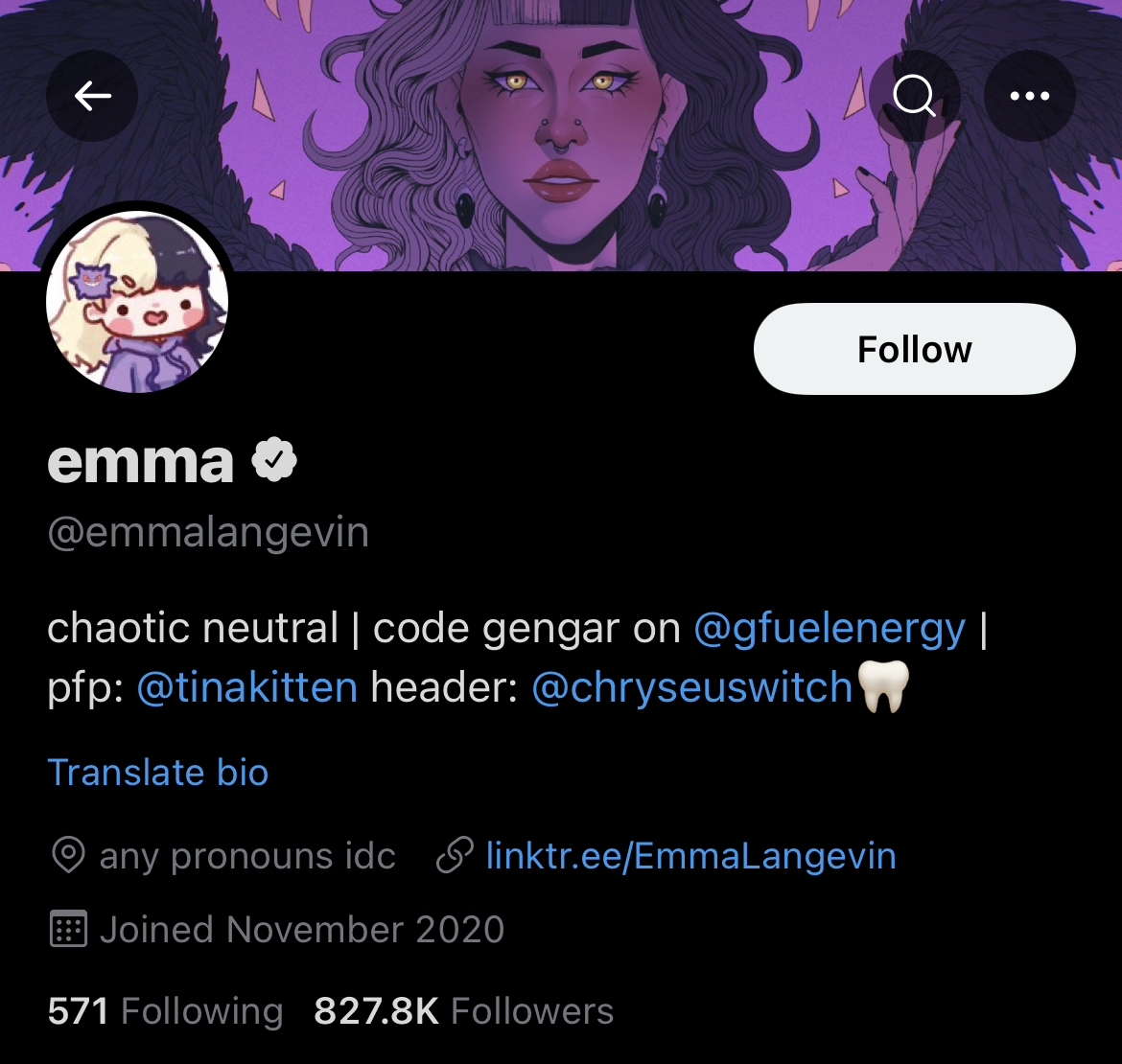The height and width of the screenshot is (1064, 1122).
Task: Open the @tinakitten profile mention
Action: pos(246,688)
